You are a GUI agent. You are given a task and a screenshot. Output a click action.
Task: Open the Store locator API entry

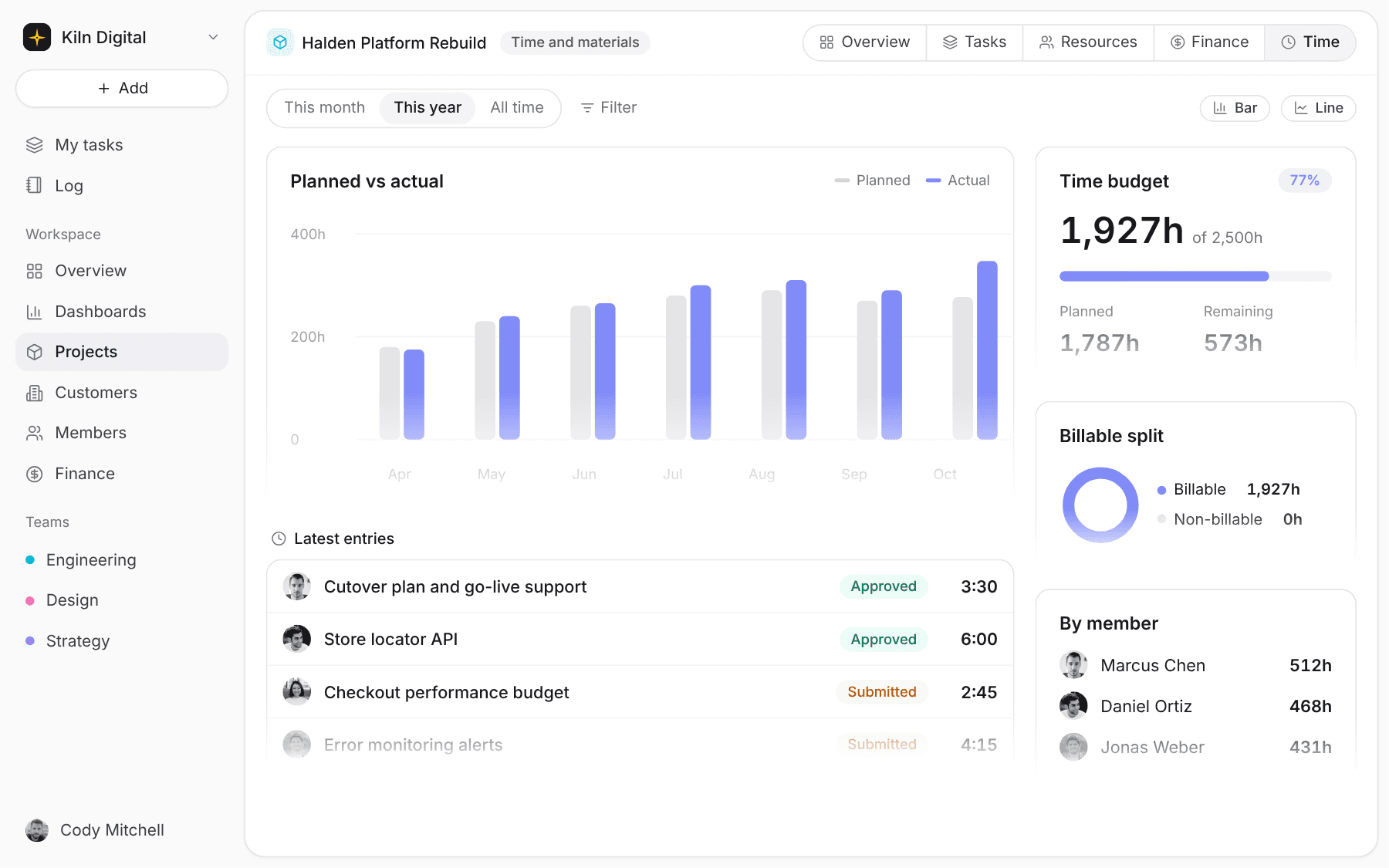click(640, 639)
